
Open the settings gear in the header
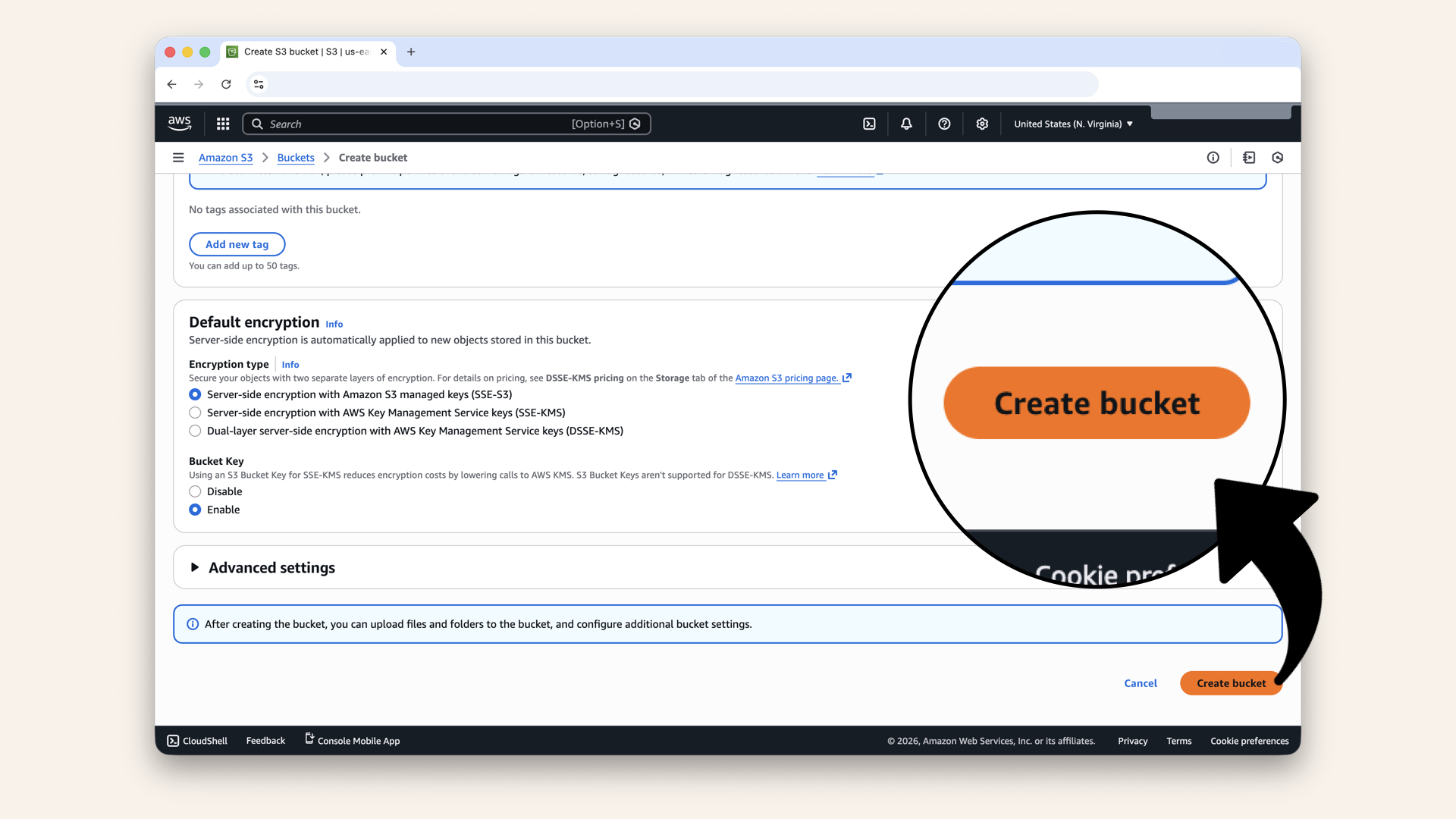(982, 124)
